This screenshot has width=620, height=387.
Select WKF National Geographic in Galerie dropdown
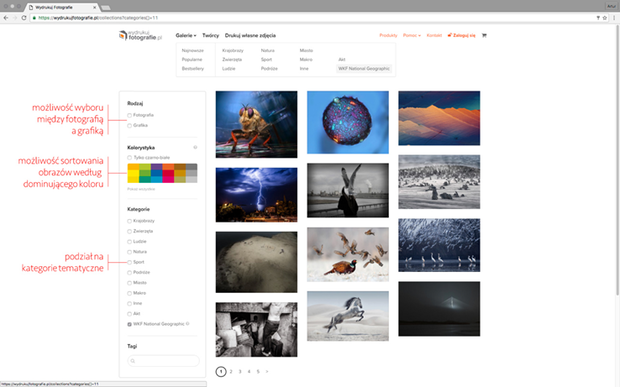[364, 68]
